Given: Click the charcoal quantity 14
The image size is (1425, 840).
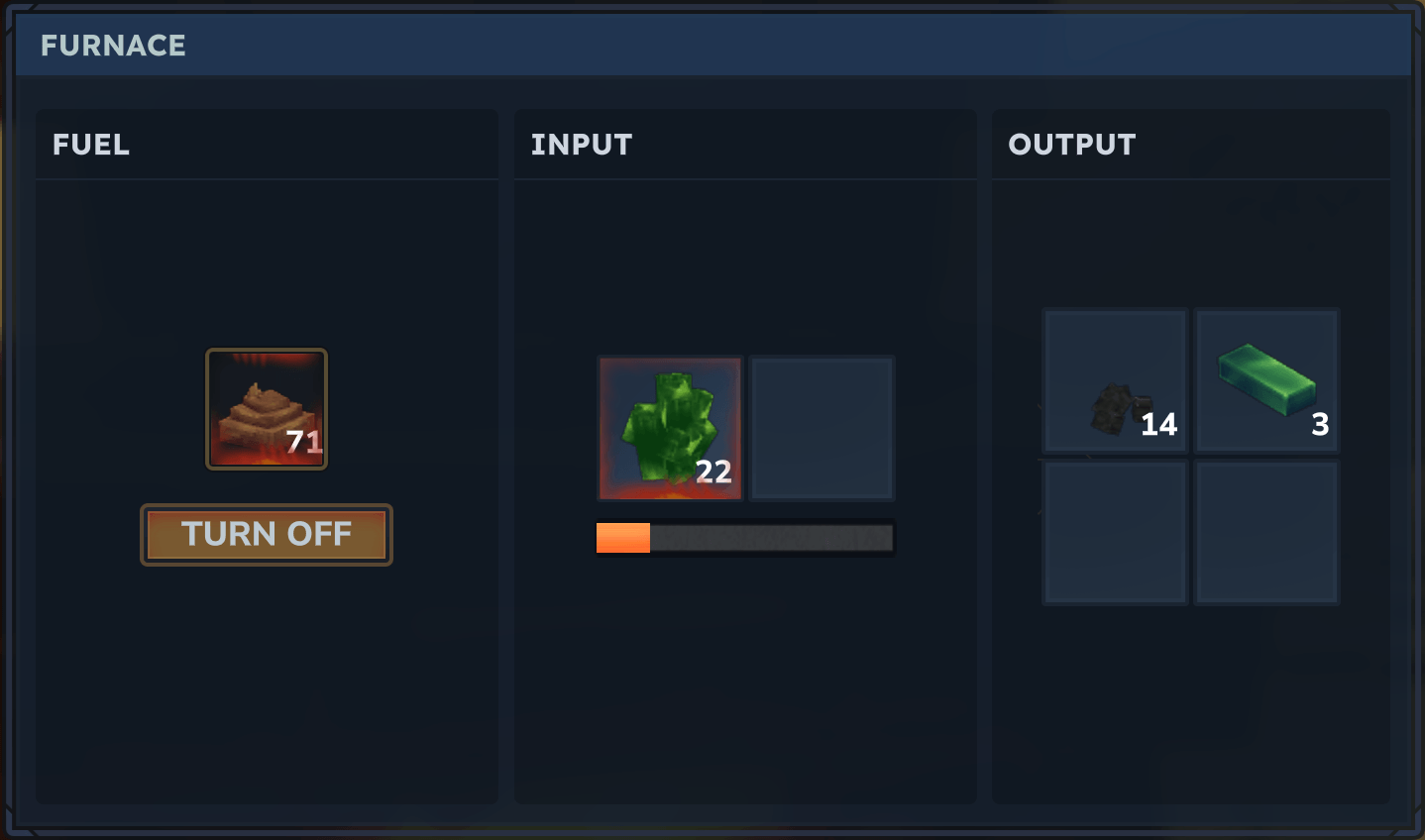Looking at the screenshot, I should pyautogui.click(x=1159, y=425).
